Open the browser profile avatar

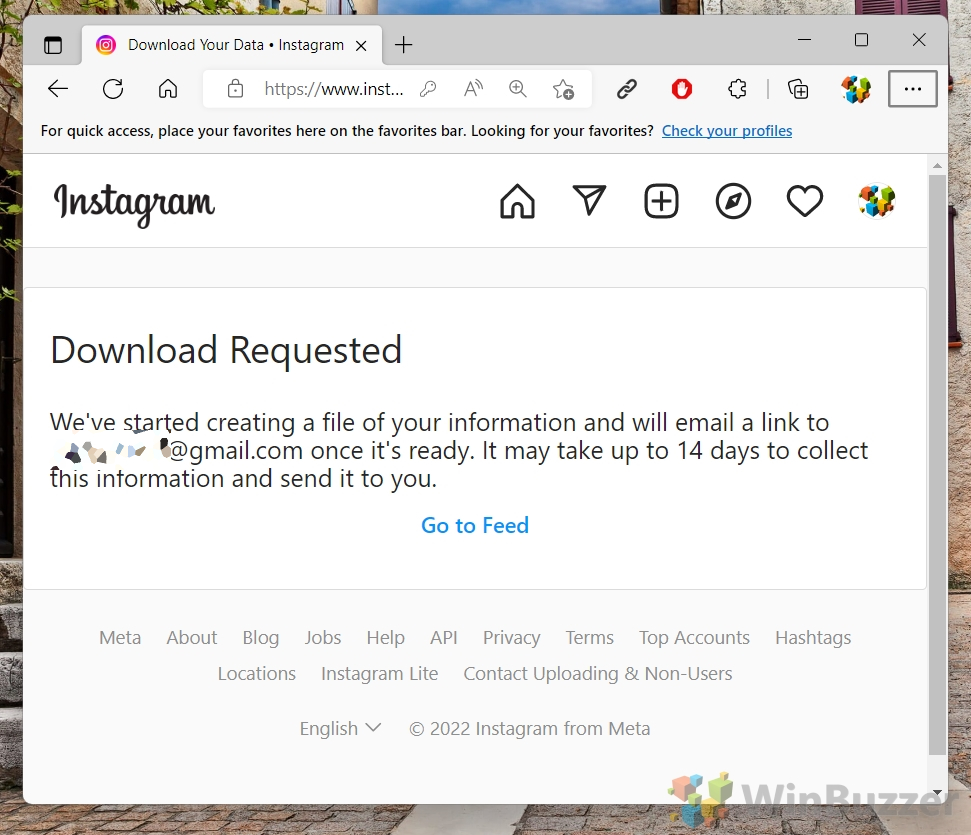856,89
